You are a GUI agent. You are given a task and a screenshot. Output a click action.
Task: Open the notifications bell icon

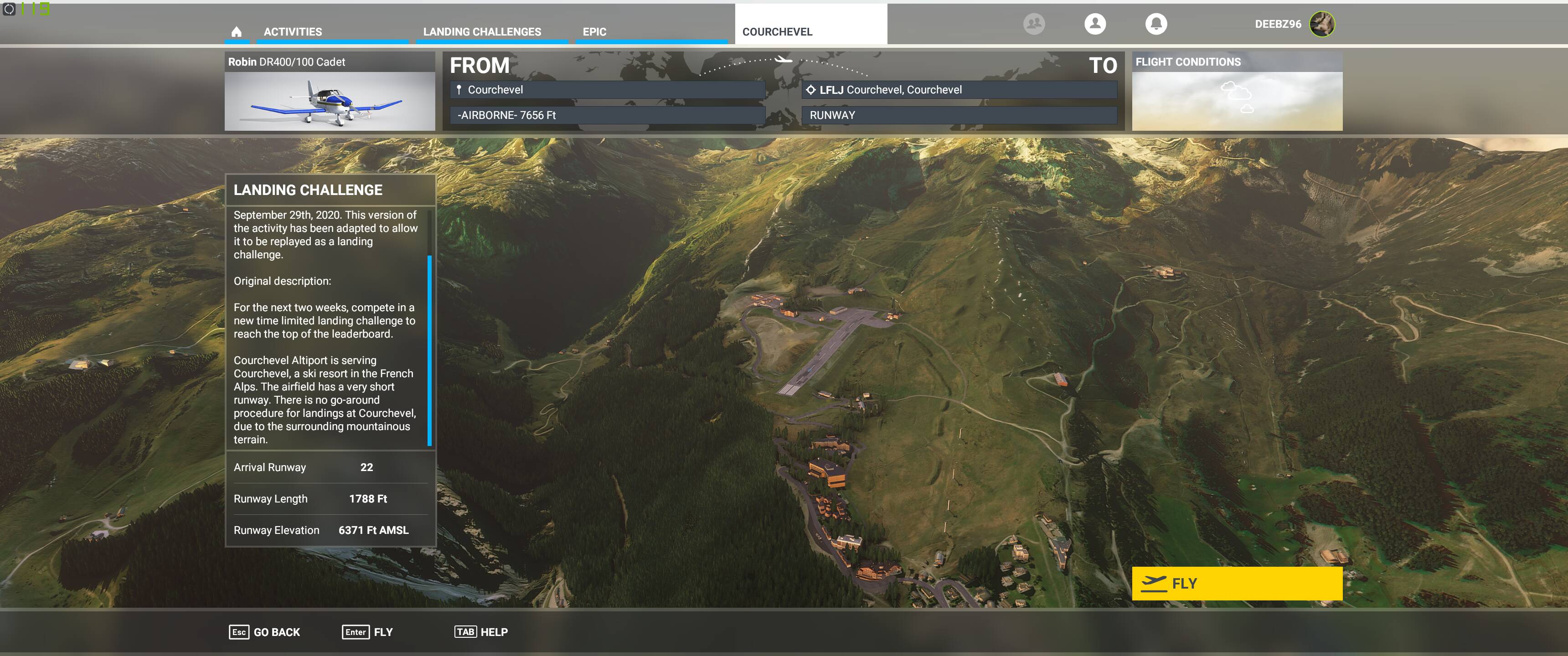click(x=1156, y=24)
